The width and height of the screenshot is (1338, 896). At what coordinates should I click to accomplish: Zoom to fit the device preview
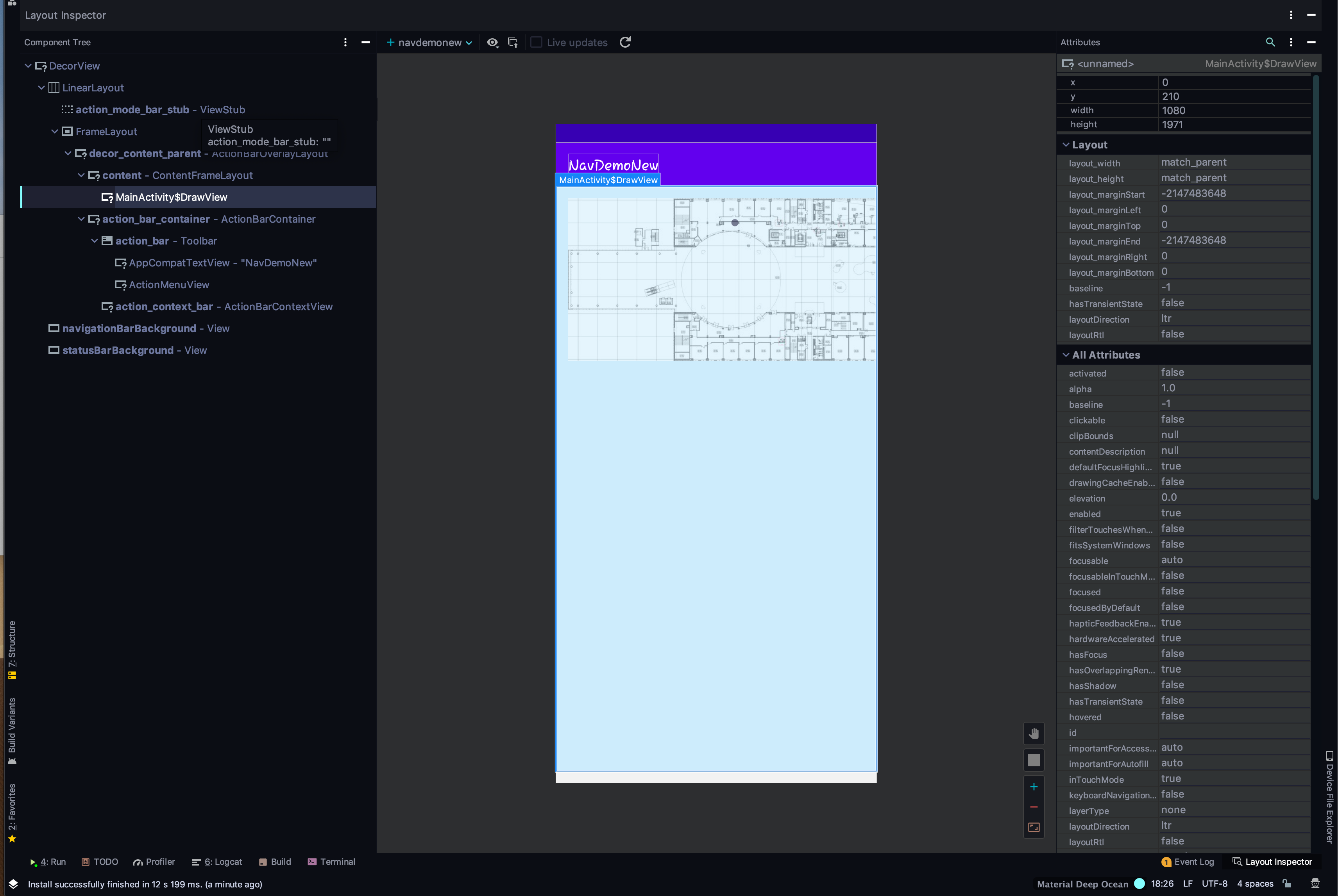(1033, 827)
